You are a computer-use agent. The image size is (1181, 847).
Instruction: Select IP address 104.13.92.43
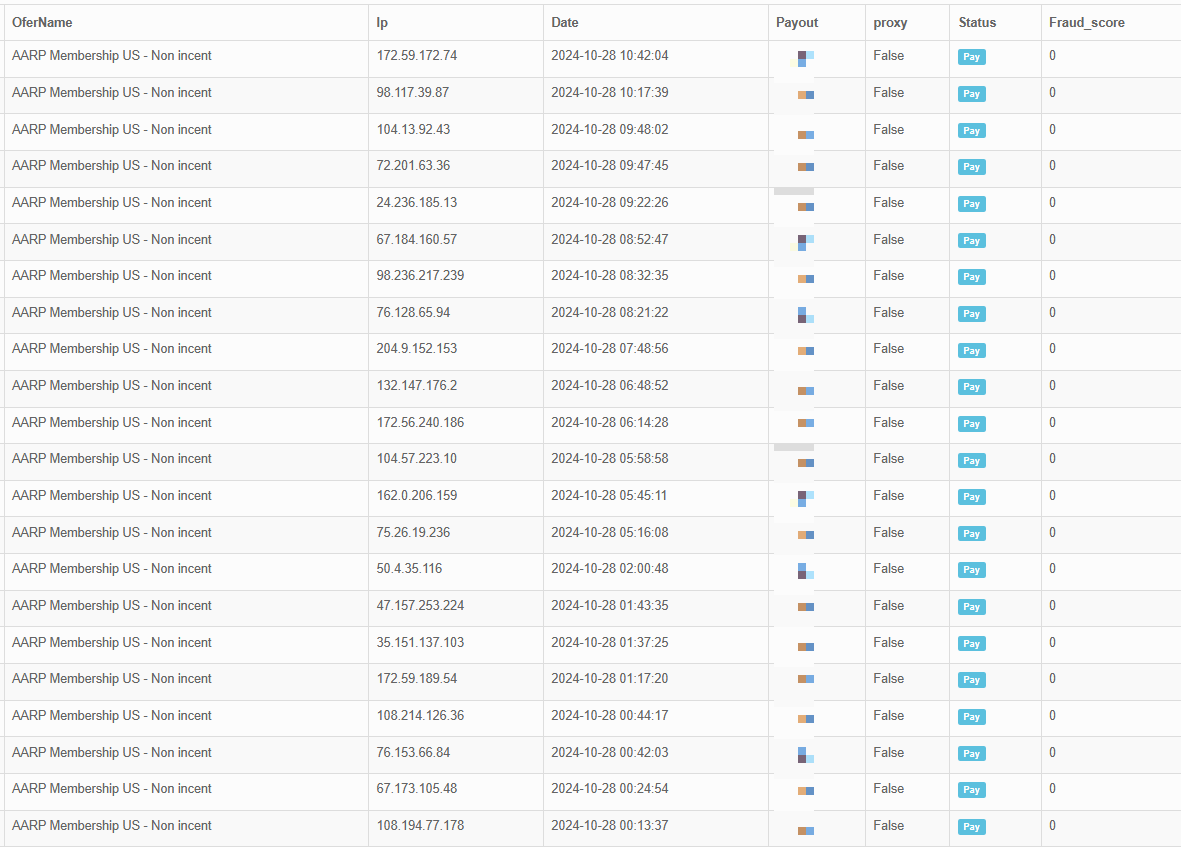414,129
